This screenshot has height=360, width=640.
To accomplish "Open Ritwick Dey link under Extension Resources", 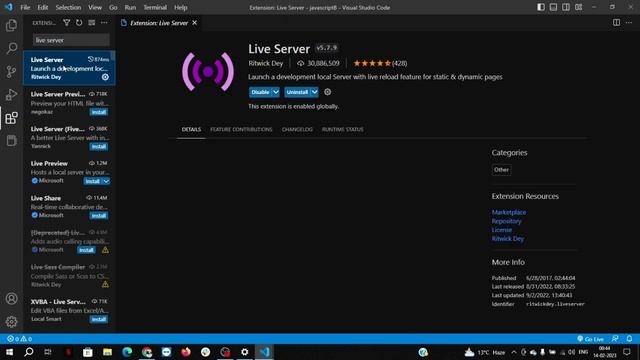I will tap(508, 238).
